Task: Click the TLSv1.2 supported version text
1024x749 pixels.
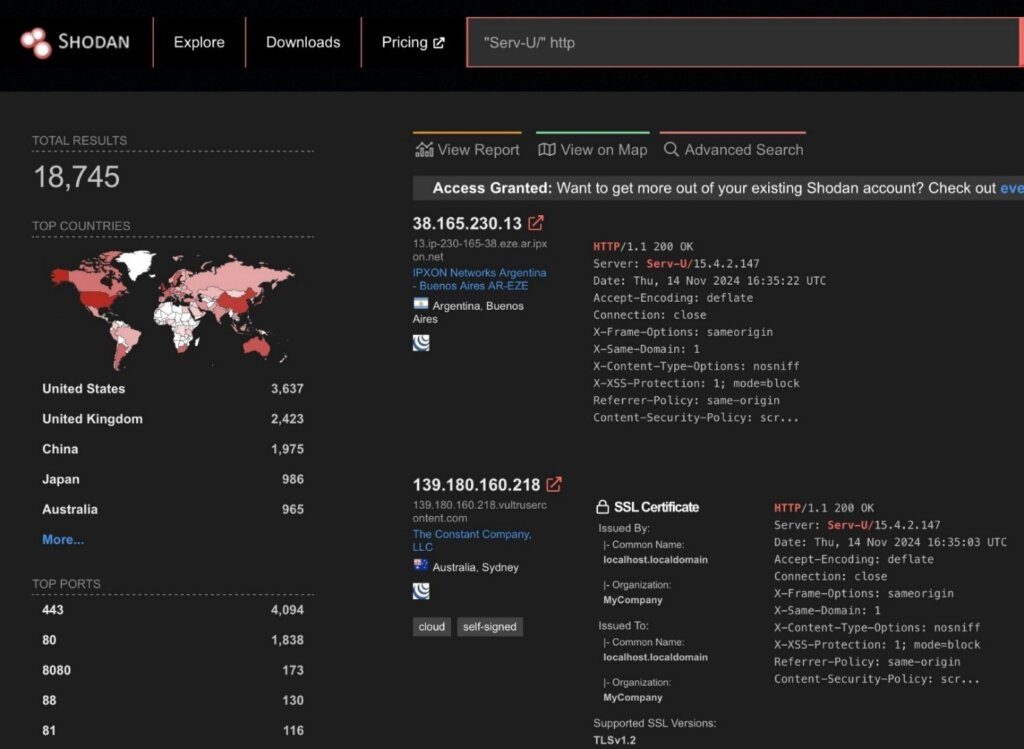Action: point(615,739)
